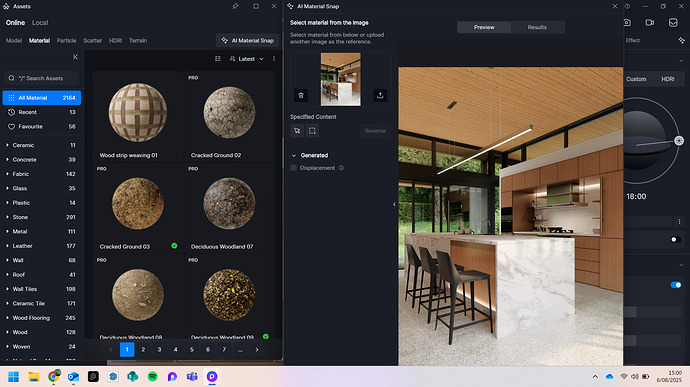
Task: Turn off the blue toggle switch in right panel
Action: click(675, 285)
